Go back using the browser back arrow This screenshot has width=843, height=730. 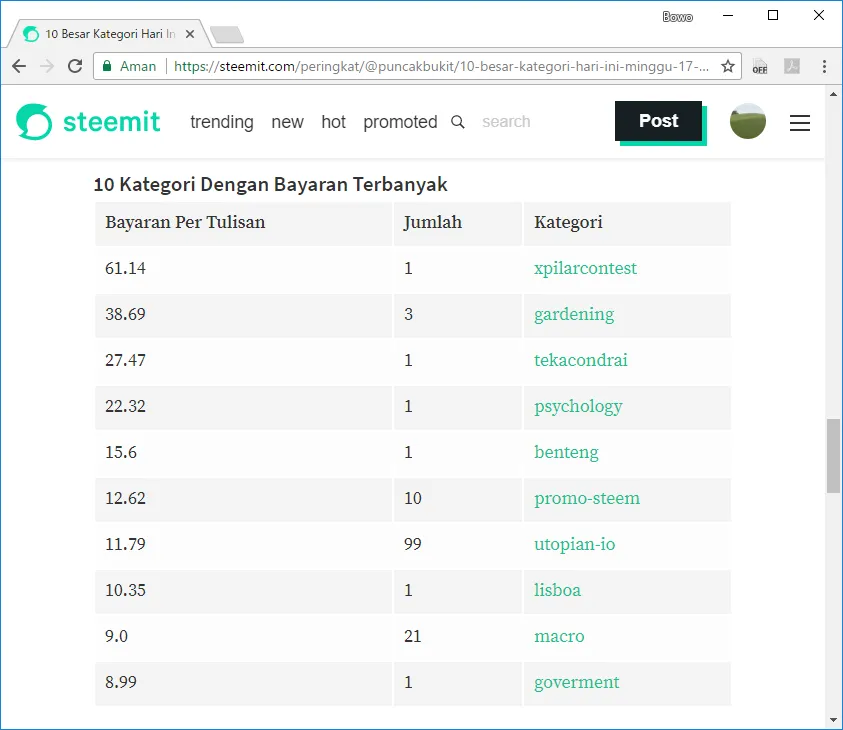(x=19, y=66)
